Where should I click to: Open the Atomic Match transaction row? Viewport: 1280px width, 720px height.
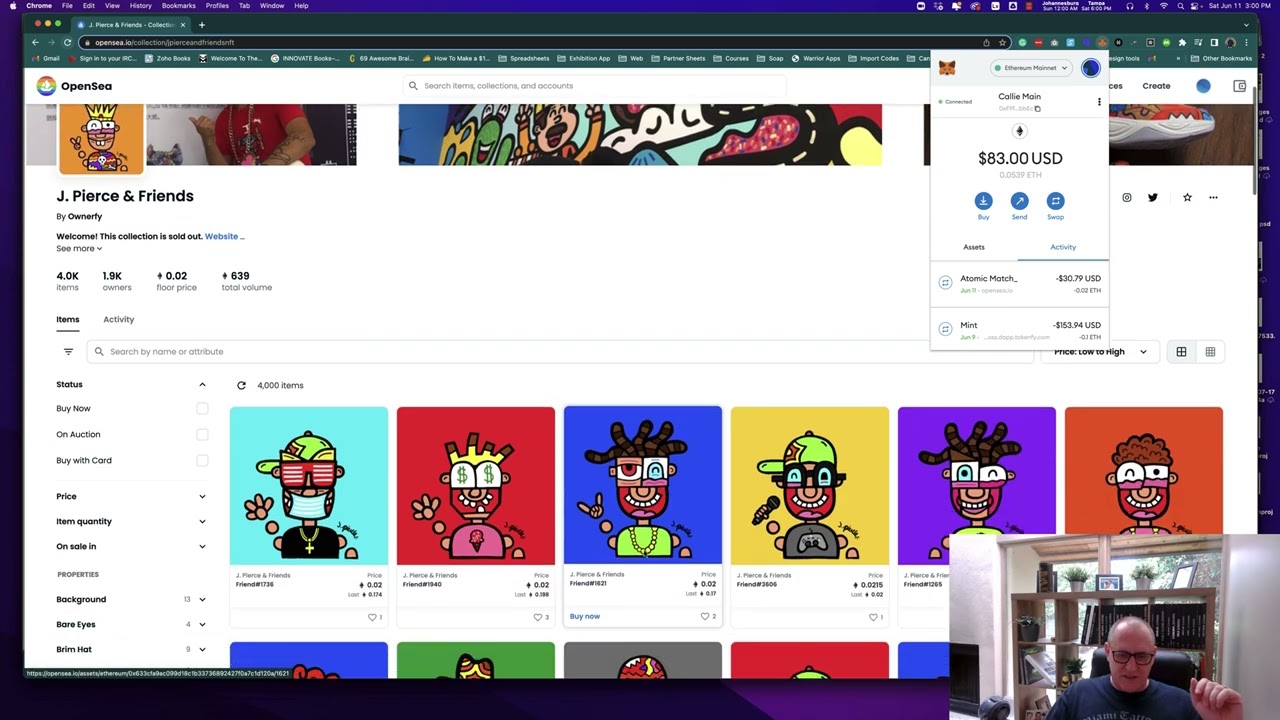coord(1019,284)
